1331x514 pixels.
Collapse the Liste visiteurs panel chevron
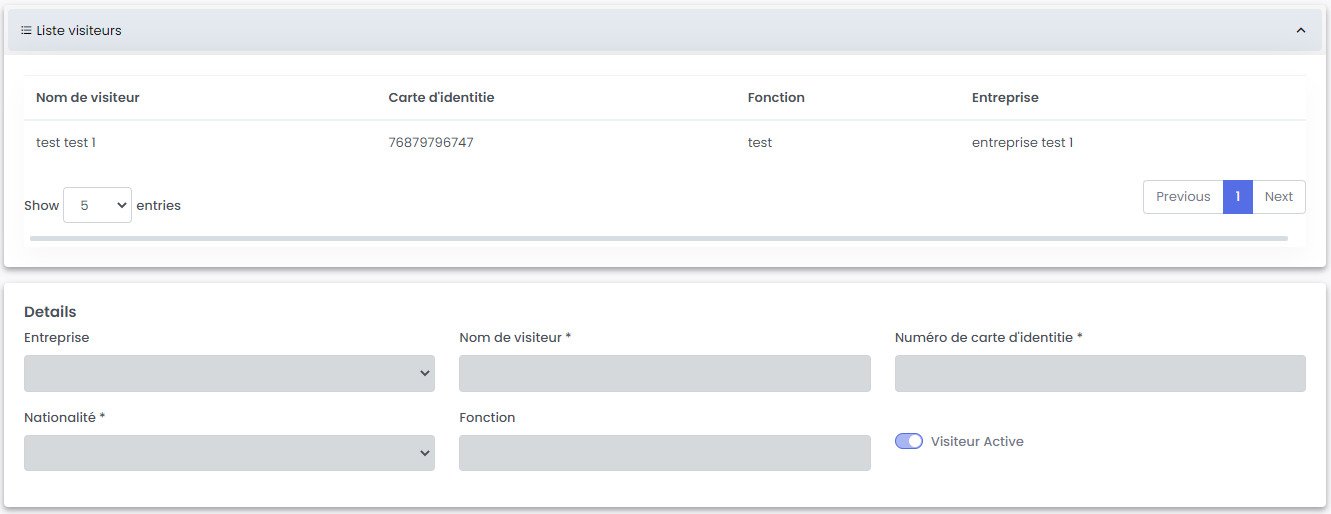point(1300,31)
